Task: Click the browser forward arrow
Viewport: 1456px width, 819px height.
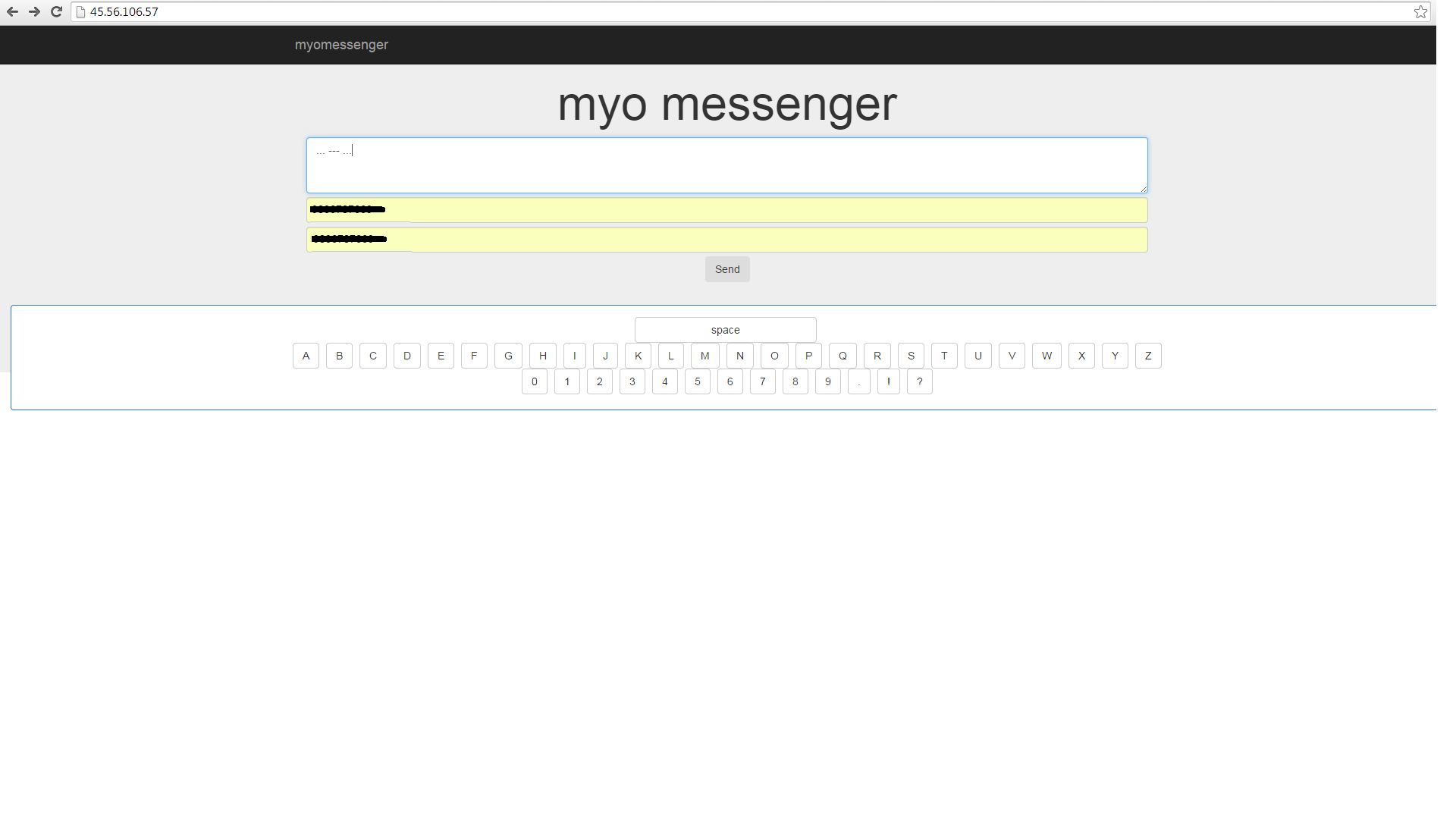Action: coord(34,11)
